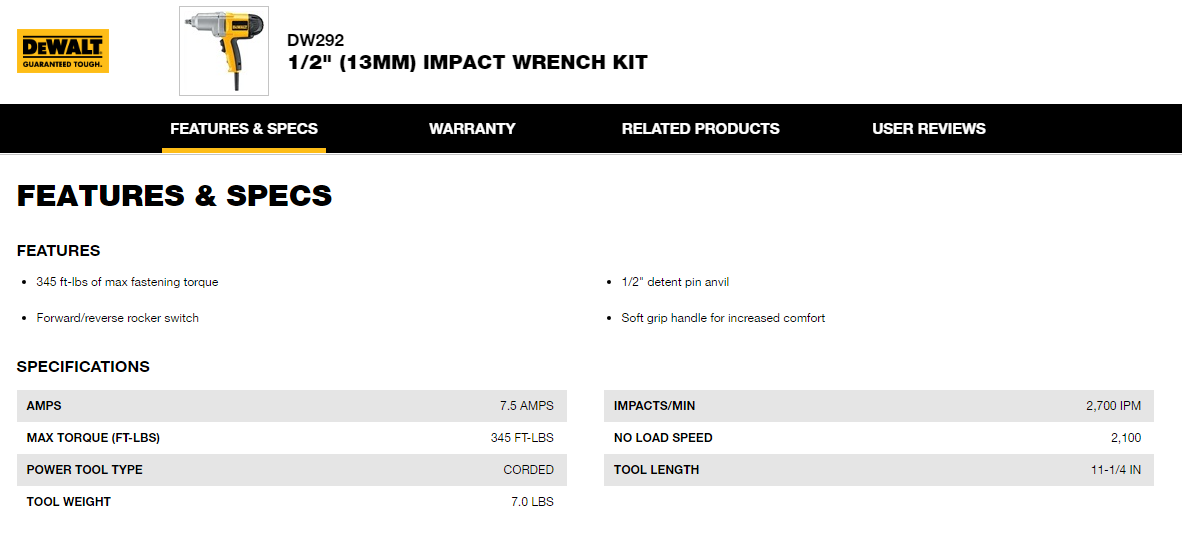This screenshot has height=547, width=1182.
Task: Click the DeWalt logo
Action: click(63, 51)
